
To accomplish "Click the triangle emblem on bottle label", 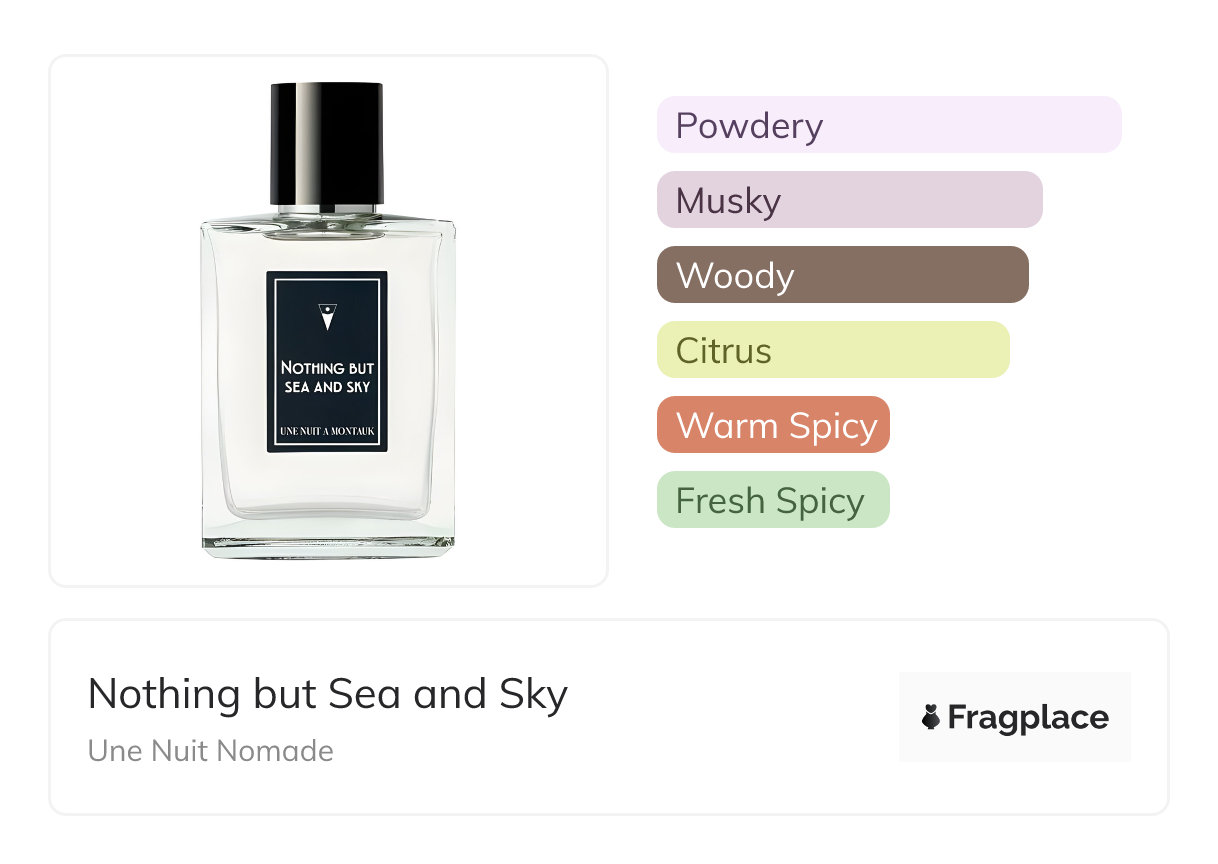I will [327, 317].
